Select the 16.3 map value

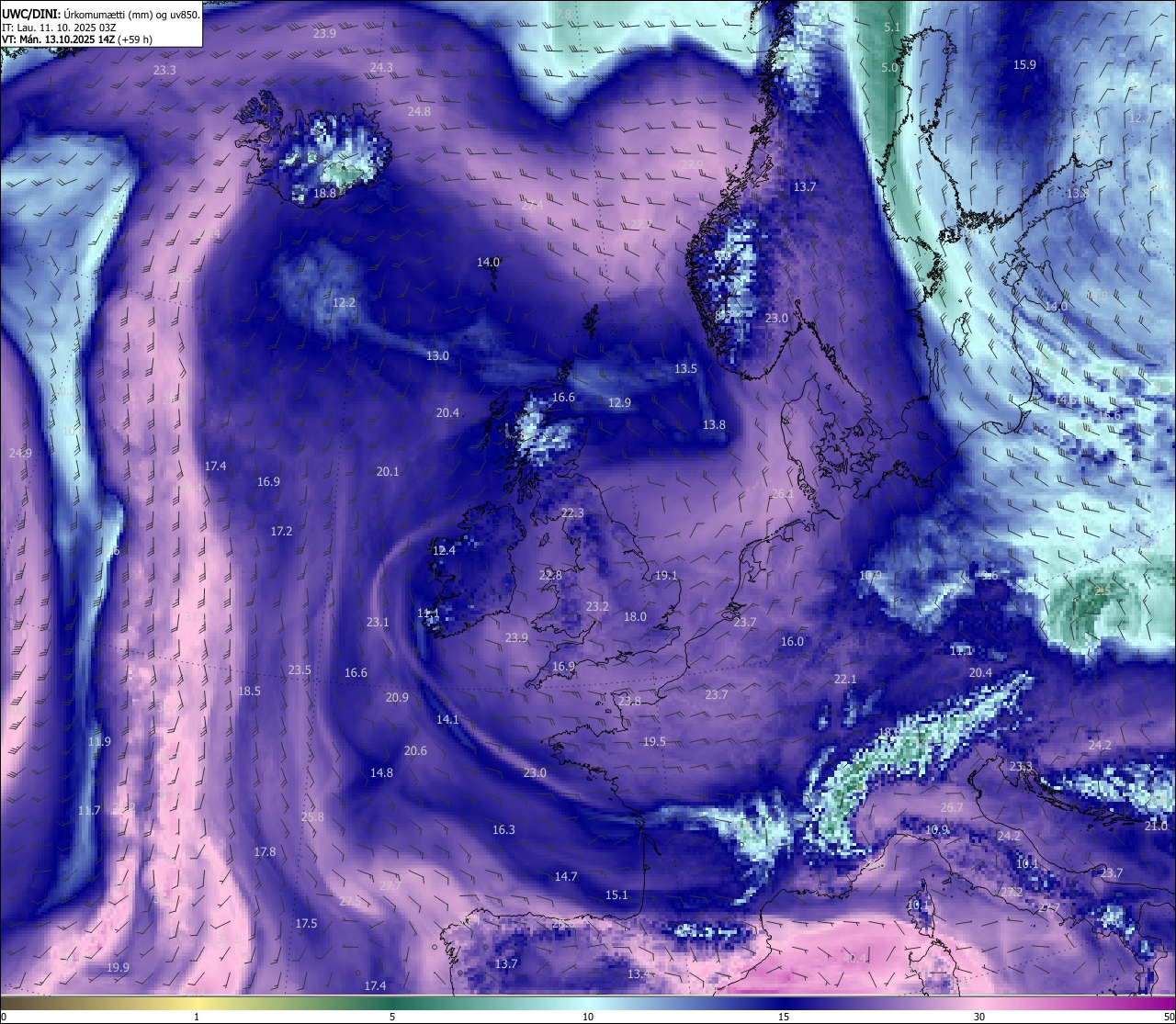click(x=503, y=829)
